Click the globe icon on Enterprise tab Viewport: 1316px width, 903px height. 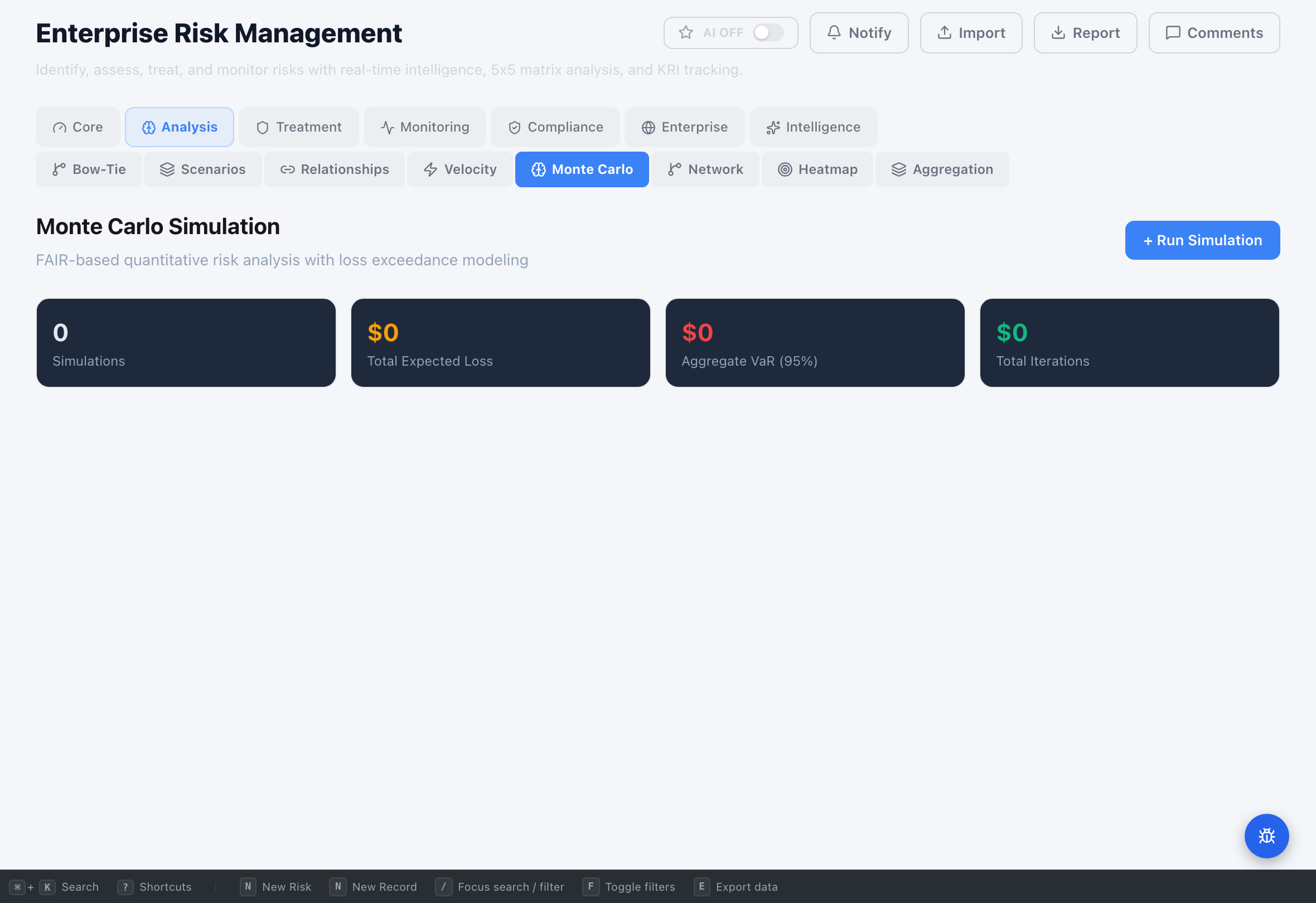pyautogui.click(x=649, y=127)
